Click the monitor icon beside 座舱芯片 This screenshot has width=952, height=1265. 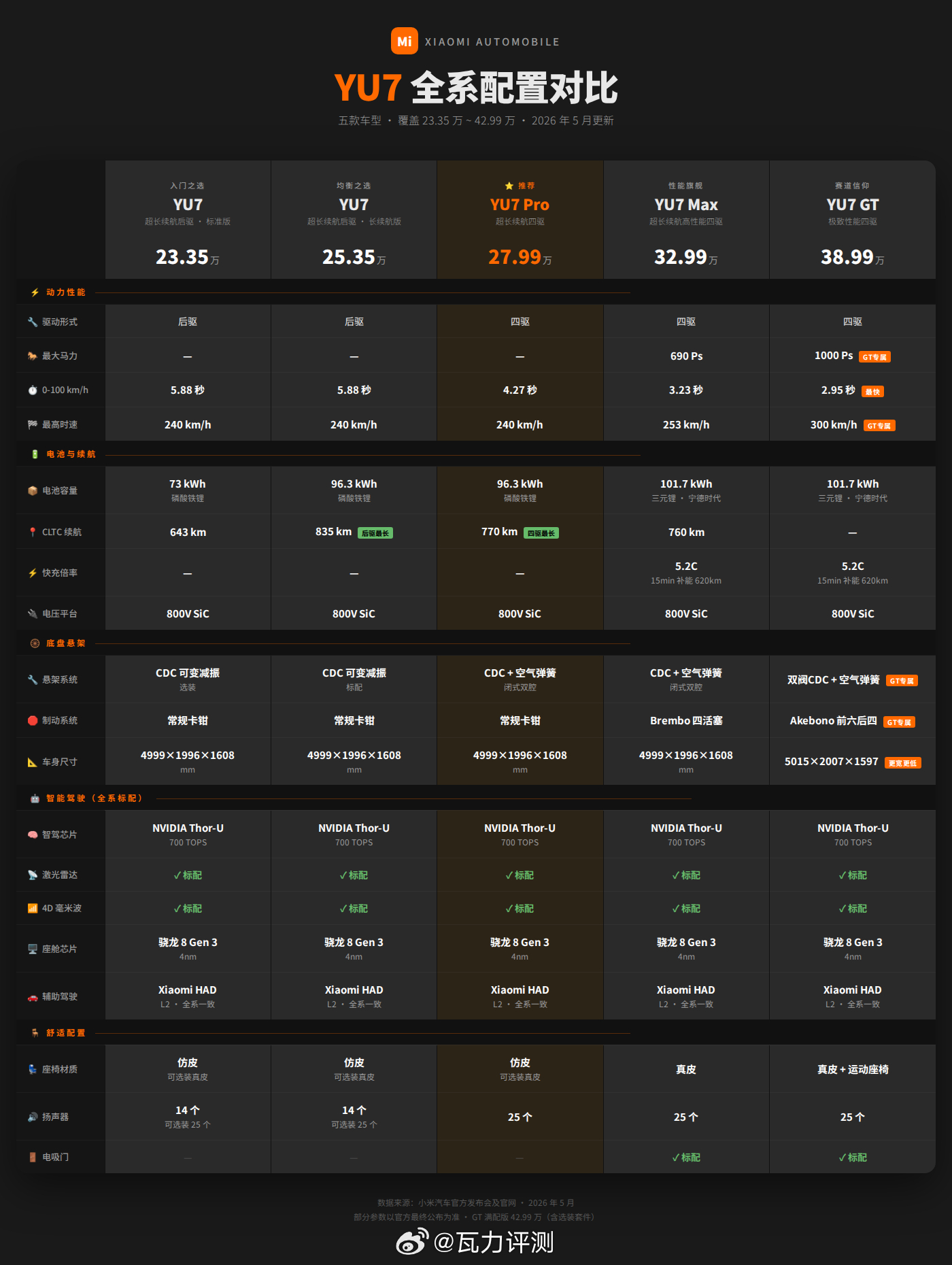[x=32, y=949]
